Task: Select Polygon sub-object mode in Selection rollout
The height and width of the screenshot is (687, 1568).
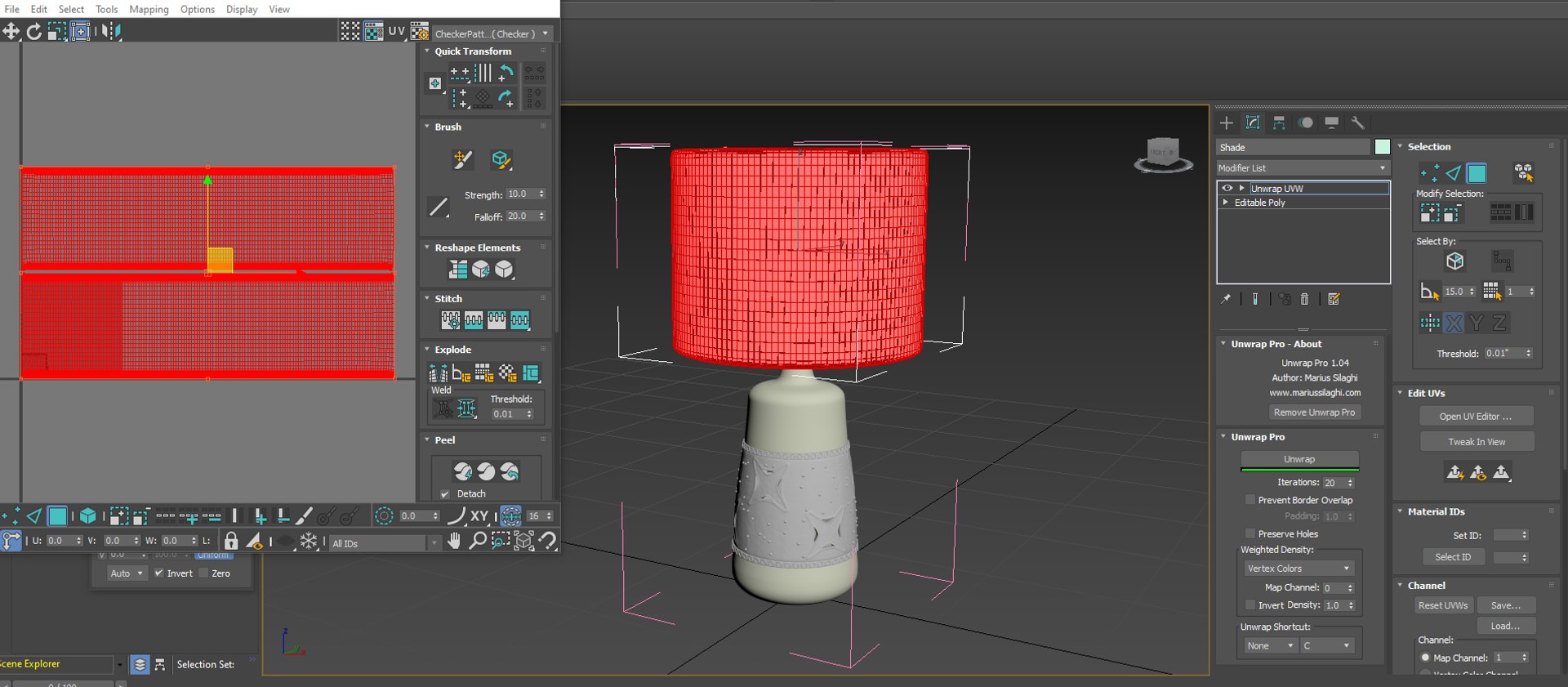Action: 1477,173
